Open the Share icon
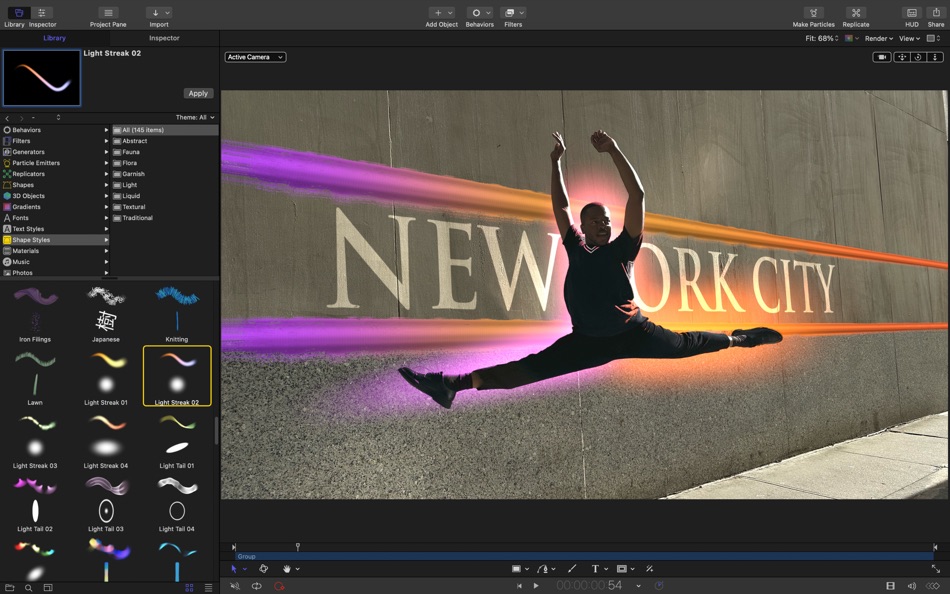This screenshot has width=950, height=594. tap(934, 15)
